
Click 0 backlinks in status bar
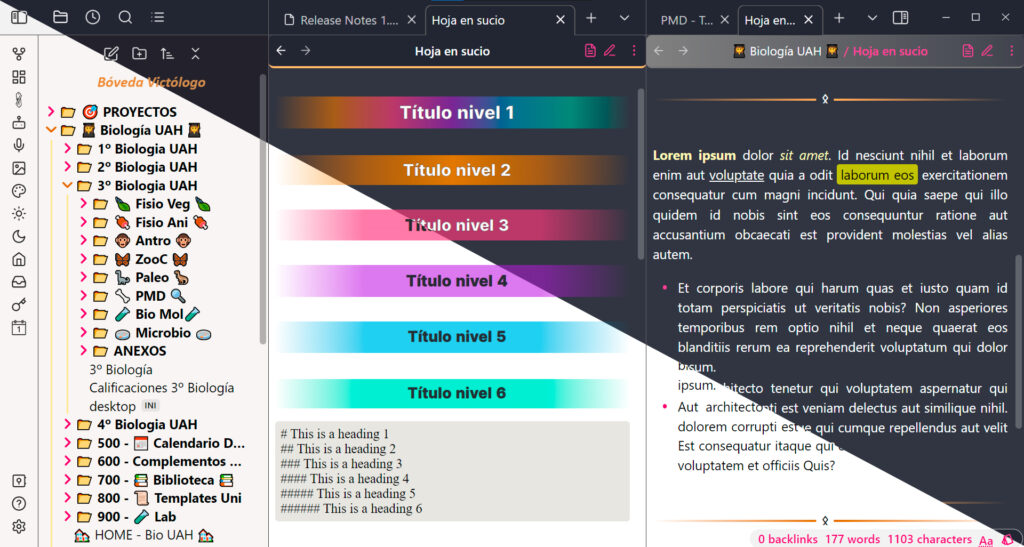tap(788, 539)
